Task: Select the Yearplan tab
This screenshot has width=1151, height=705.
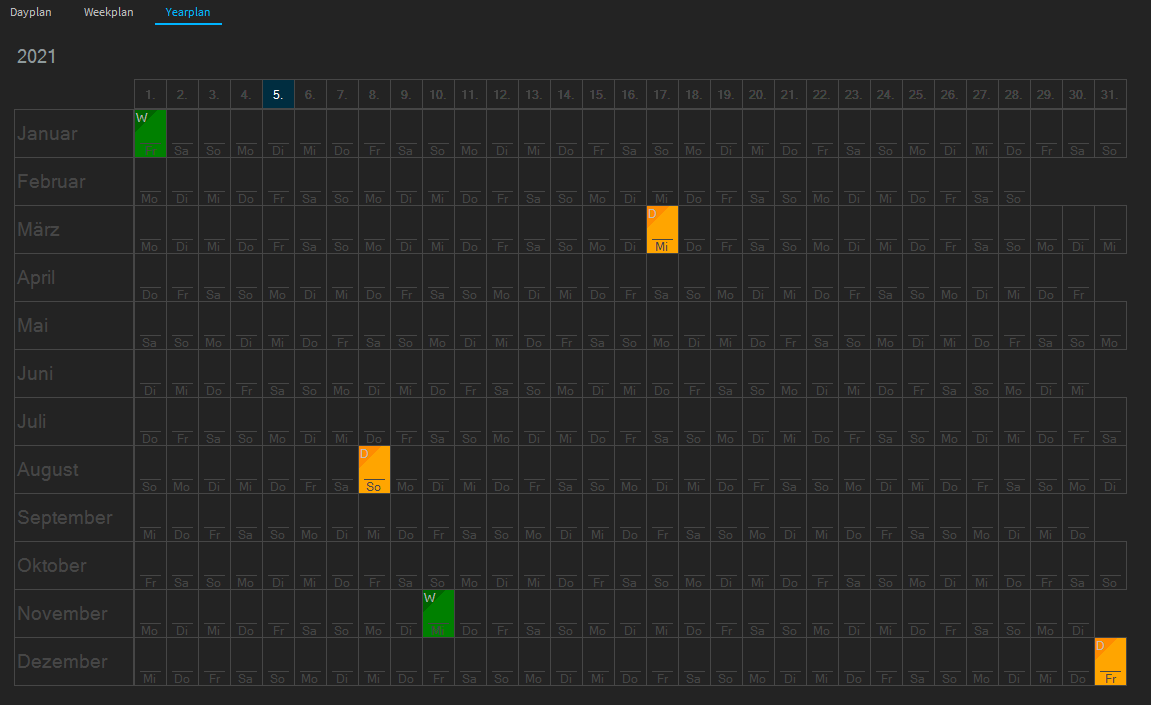Action: coord(188,12)
